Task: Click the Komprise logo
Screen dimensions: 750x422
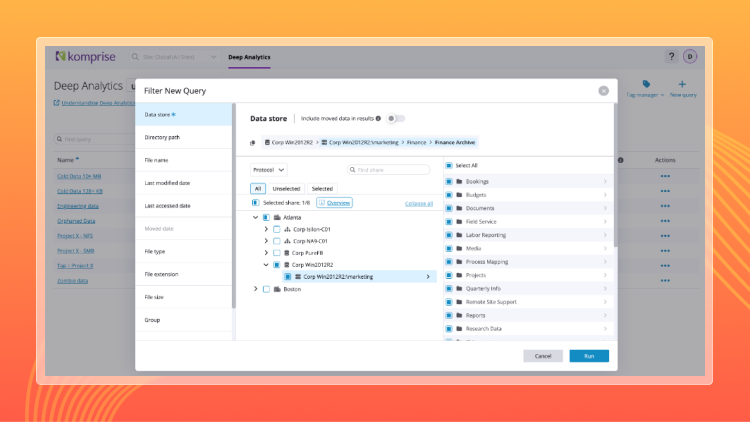Action: point(85,56)
